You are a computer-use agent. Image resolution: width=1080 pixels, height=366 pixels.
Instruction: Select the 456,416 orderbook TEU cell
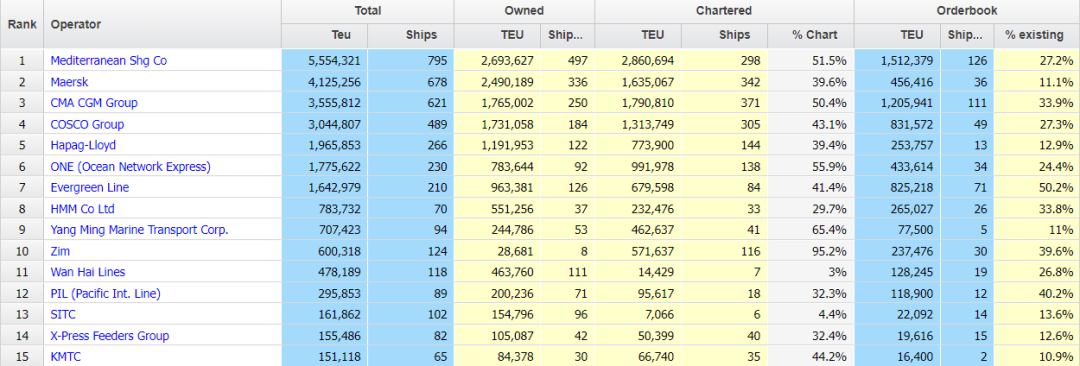897,82
